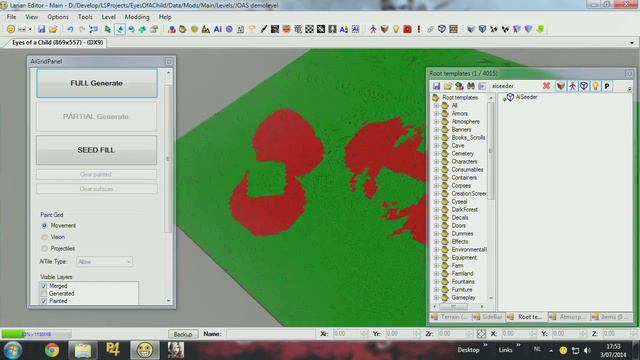Click the brick wall toolbar icon
Viewport: 640px width, 360px height.
(453, 29)
